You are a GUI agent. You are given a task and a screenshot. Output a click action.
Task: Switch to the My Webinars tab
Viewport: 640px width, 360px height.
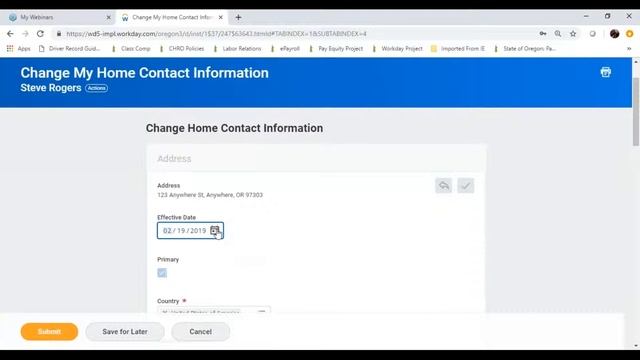click(x=60, y=17)
